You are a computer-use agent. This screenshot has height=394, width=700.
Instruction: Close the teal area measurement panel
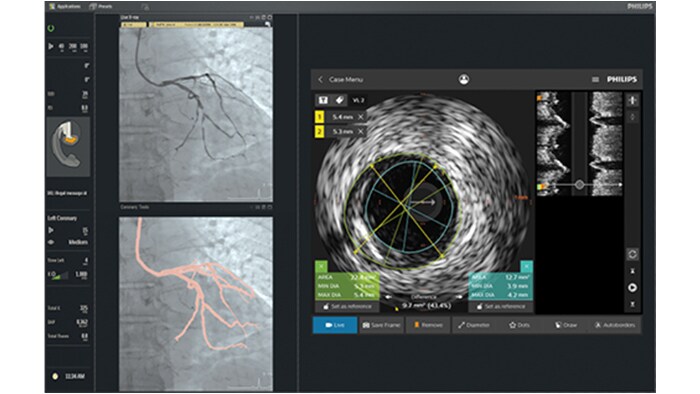pos(527,266)
